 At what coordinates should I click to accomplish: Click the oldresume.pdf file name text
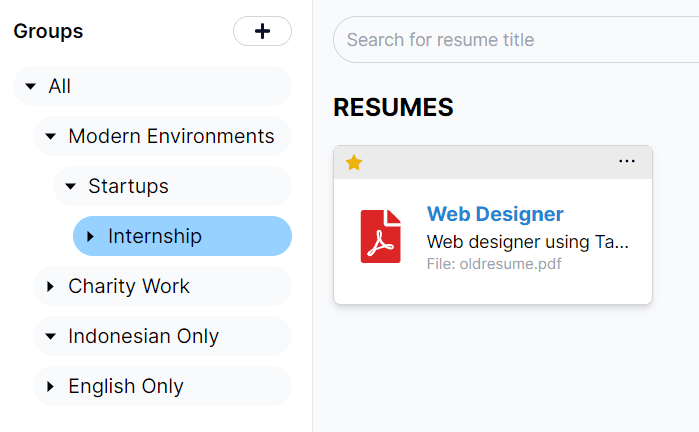pos(510,264)
